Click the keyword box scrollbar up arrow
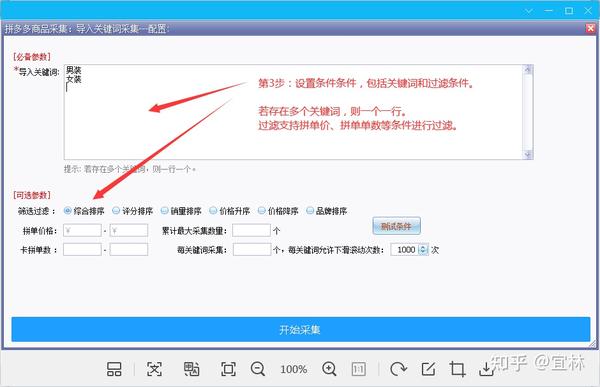The width and height of the screenshot is (600, 387). [528, 69]
